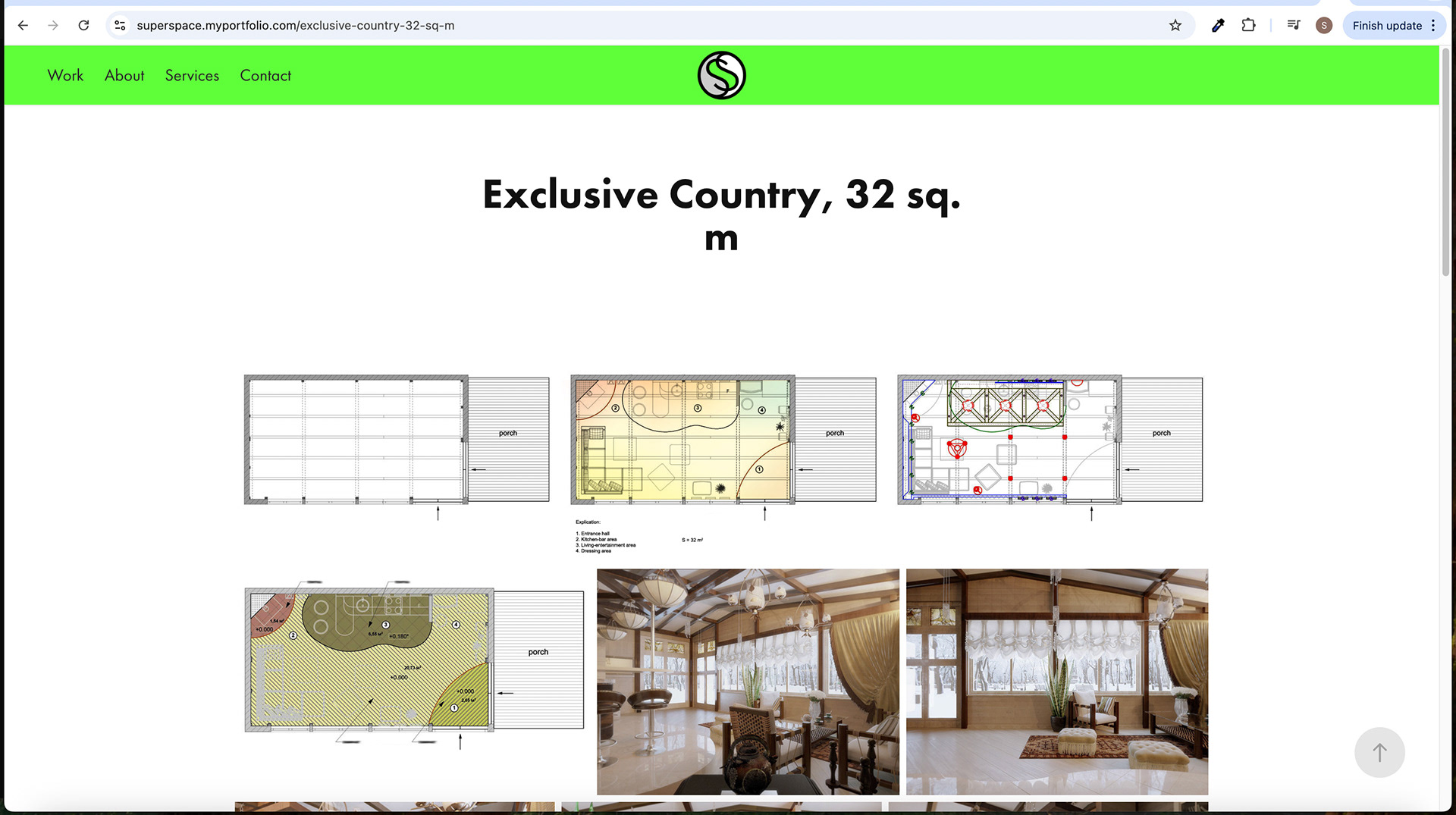Go to the Contact page
The height and width of the screenshot is (815, 1456).
click(265, 75)
